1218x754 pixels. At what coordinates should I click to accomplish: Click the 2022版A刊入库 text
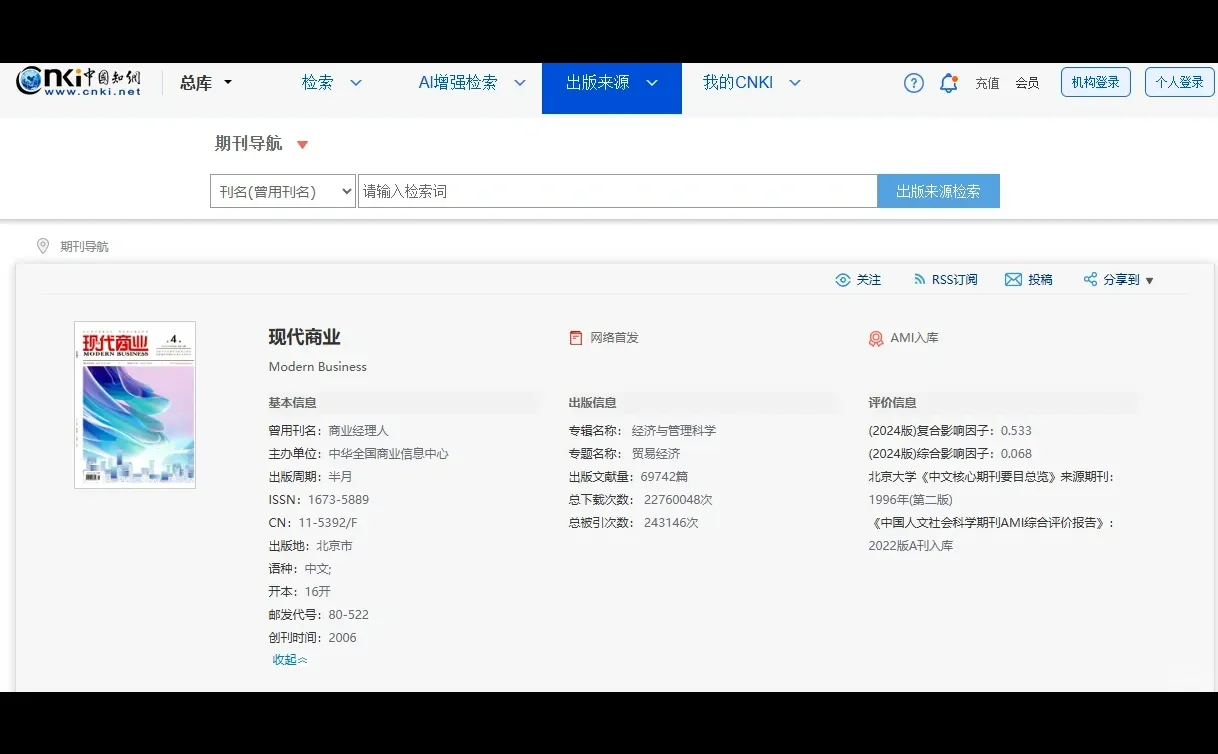[910, 546]
